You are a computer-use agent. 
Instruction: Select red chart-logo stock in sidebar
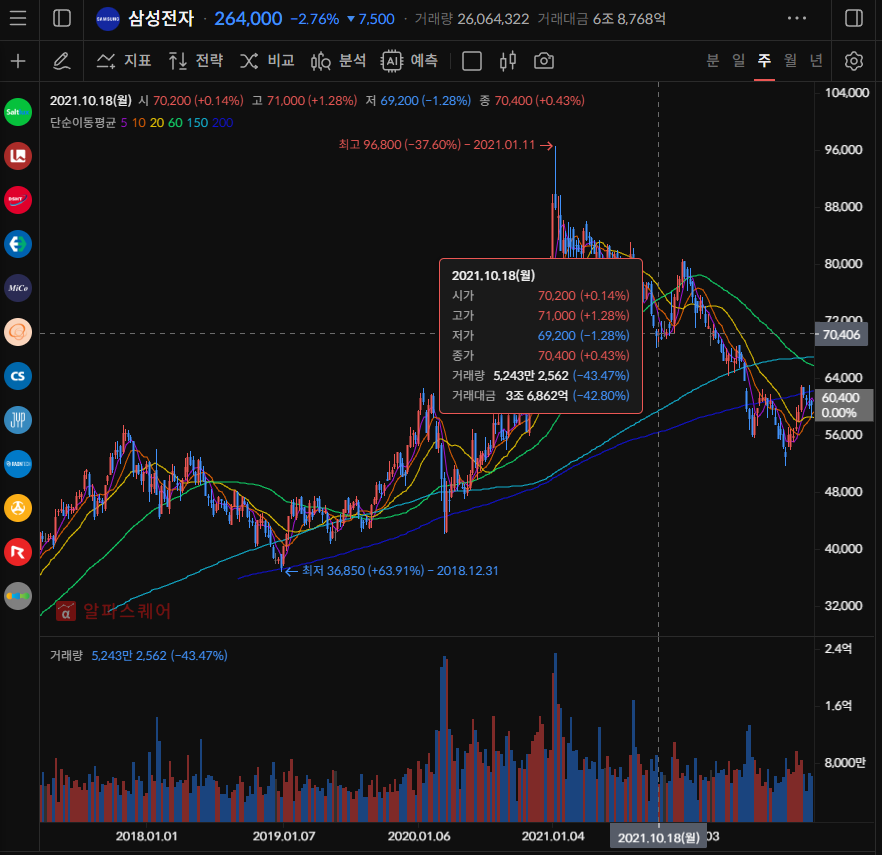[x=18, y=156]
